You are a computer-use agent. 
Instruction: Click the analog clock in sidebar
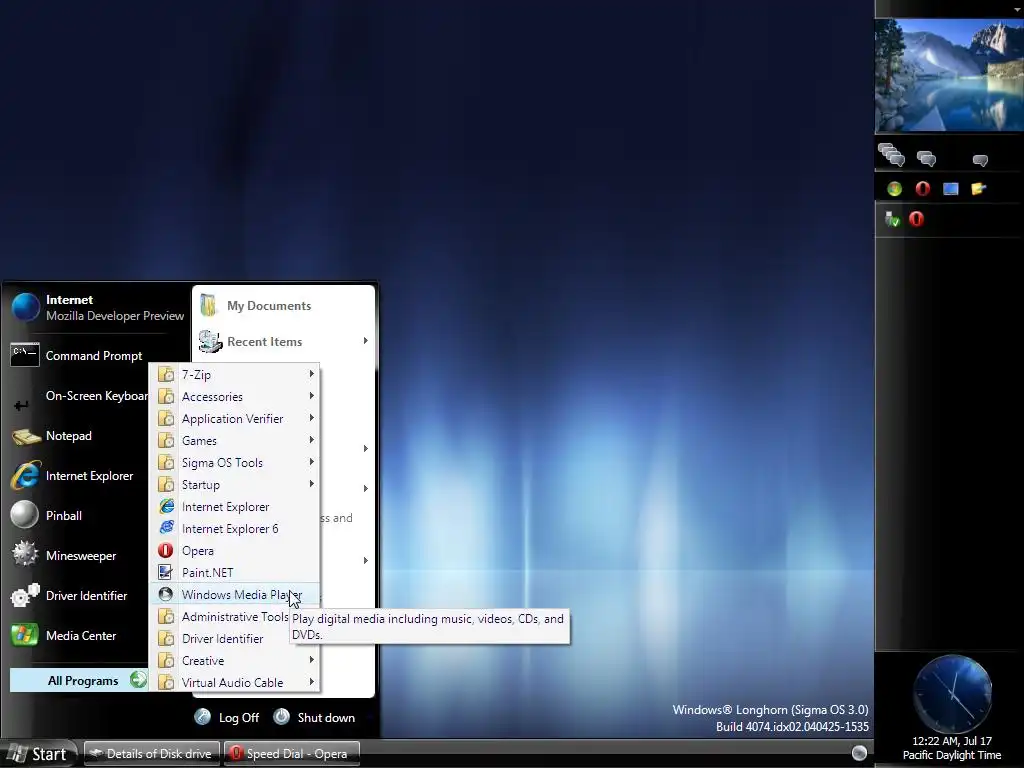952,694
